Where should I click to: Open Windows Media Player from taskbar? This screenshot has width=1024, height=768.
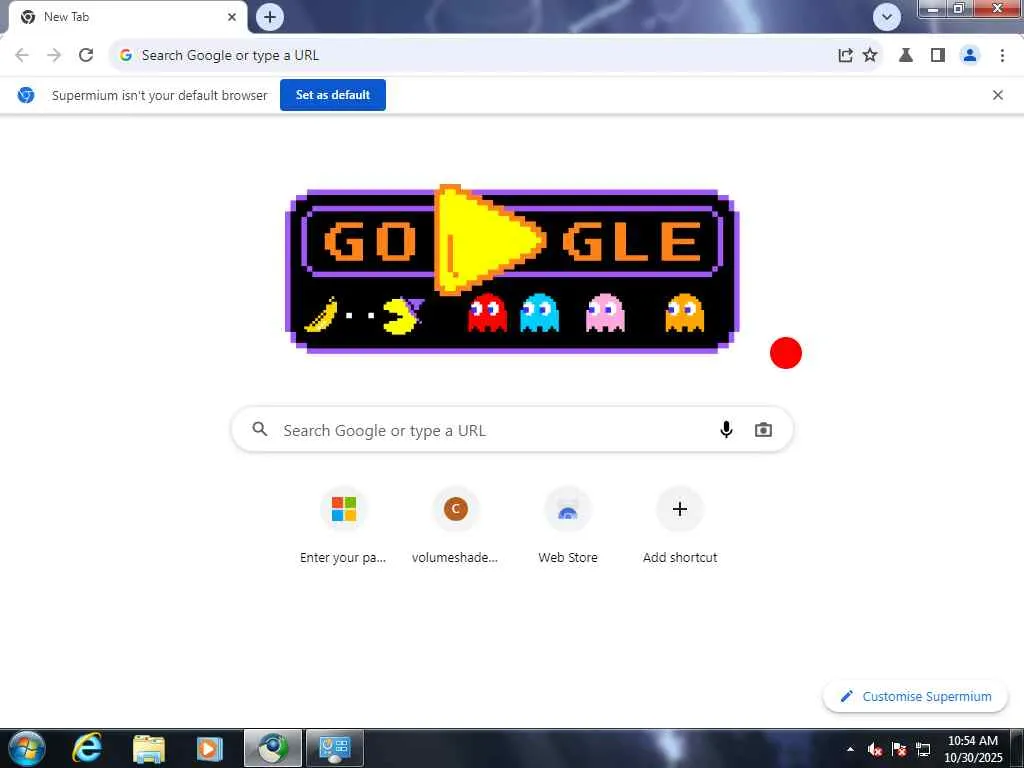tap(210, 748)
